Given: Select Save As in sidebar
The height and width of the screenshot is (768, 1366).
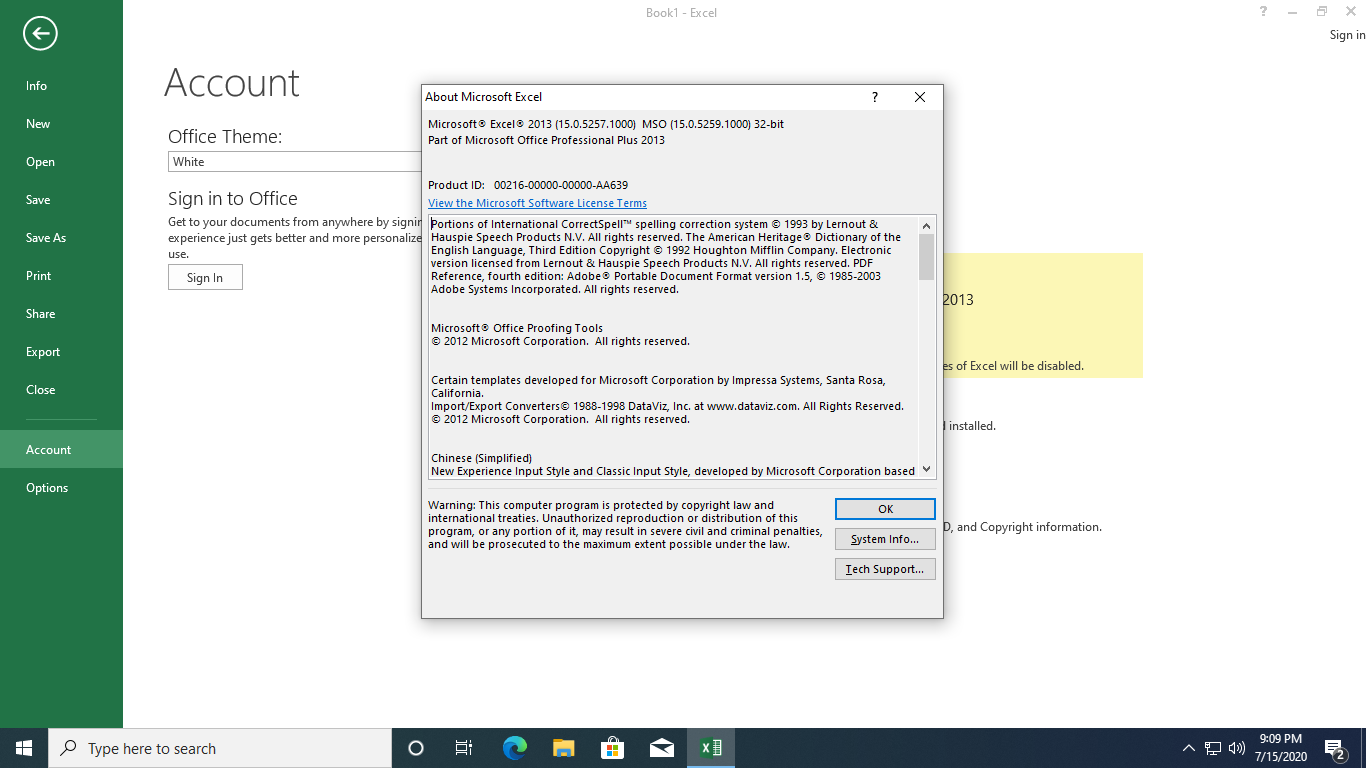Looking at the screenshot, I should 61,238.
